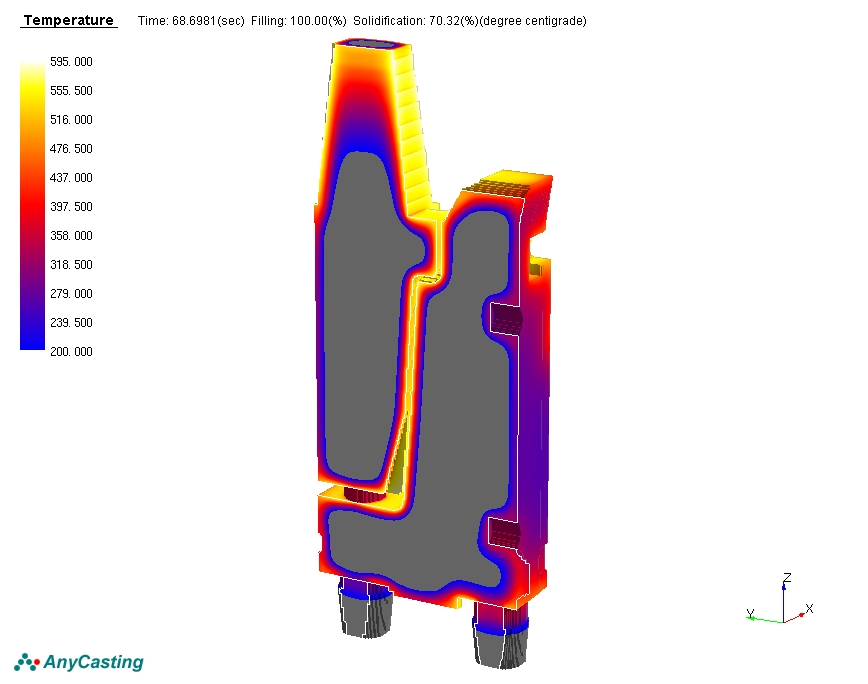Viewport: 868px width, 684px height.
Task: Select the 476.500 legend value
Action: (71, 148)
